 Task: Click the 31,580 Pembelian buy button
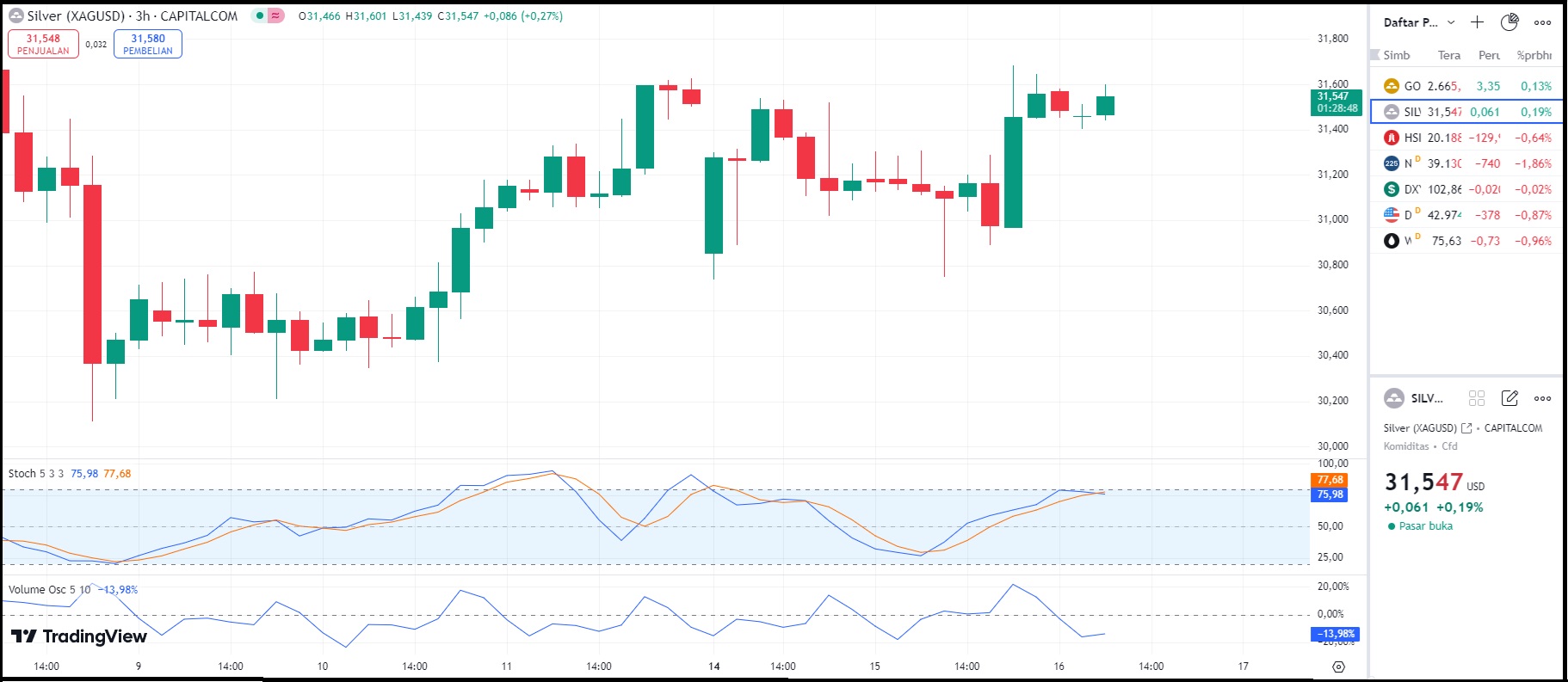(148, 44)
